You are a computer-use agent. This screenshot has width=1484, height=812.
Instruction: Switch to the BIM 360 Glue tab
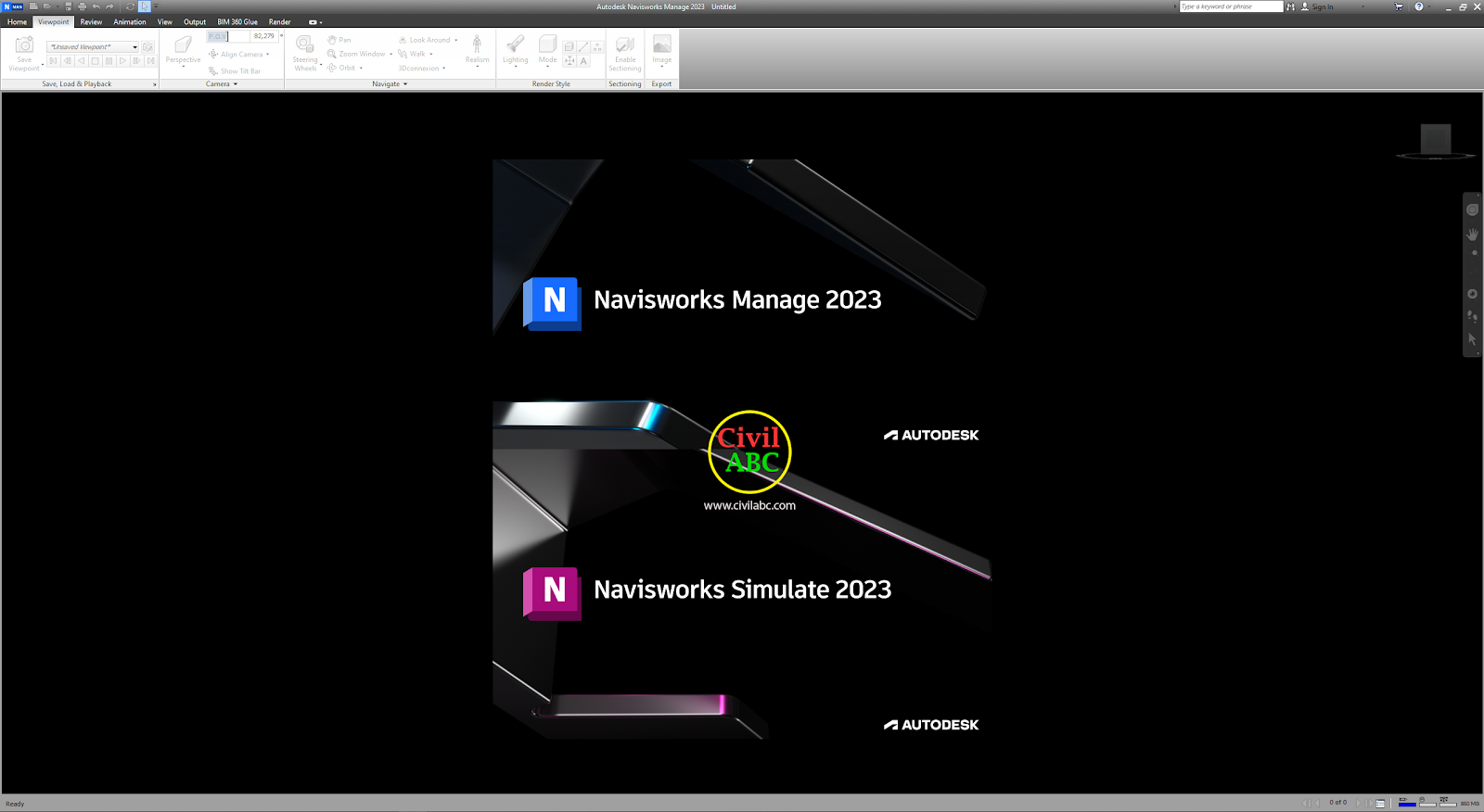coord(237,21)
